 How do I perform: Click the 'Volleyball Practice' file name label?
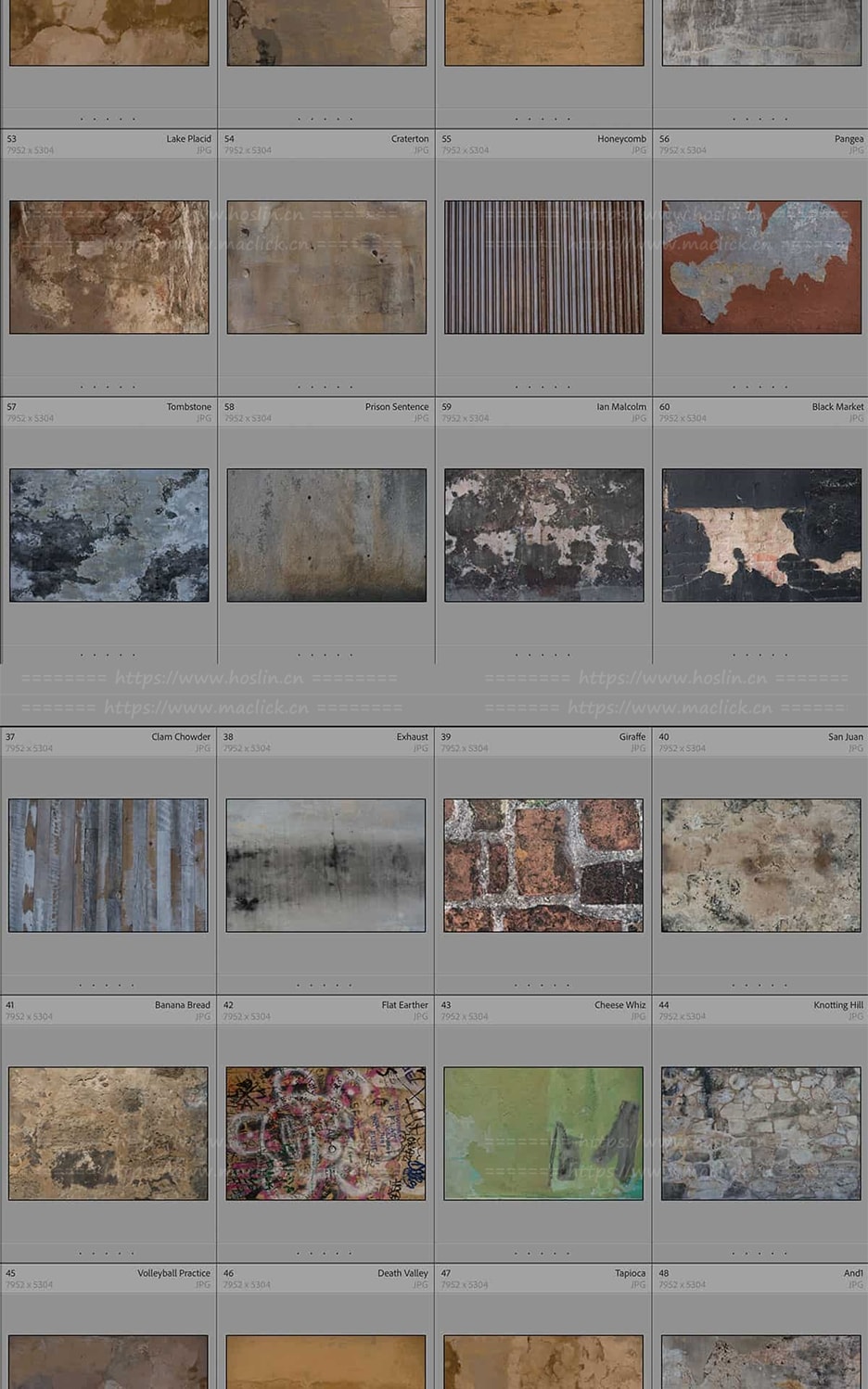[x=174, y=1273]
